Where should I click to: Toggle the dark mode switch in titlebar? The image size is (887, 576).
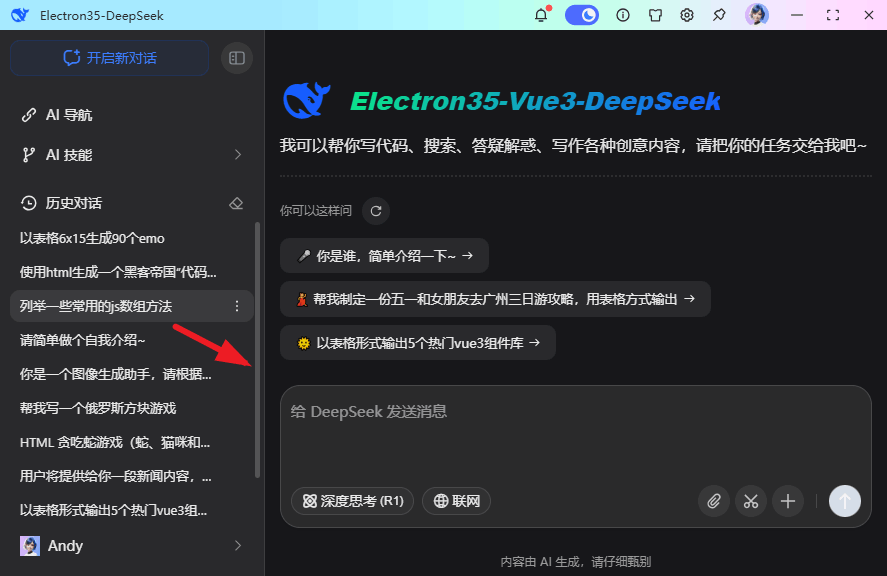[581, 15]
